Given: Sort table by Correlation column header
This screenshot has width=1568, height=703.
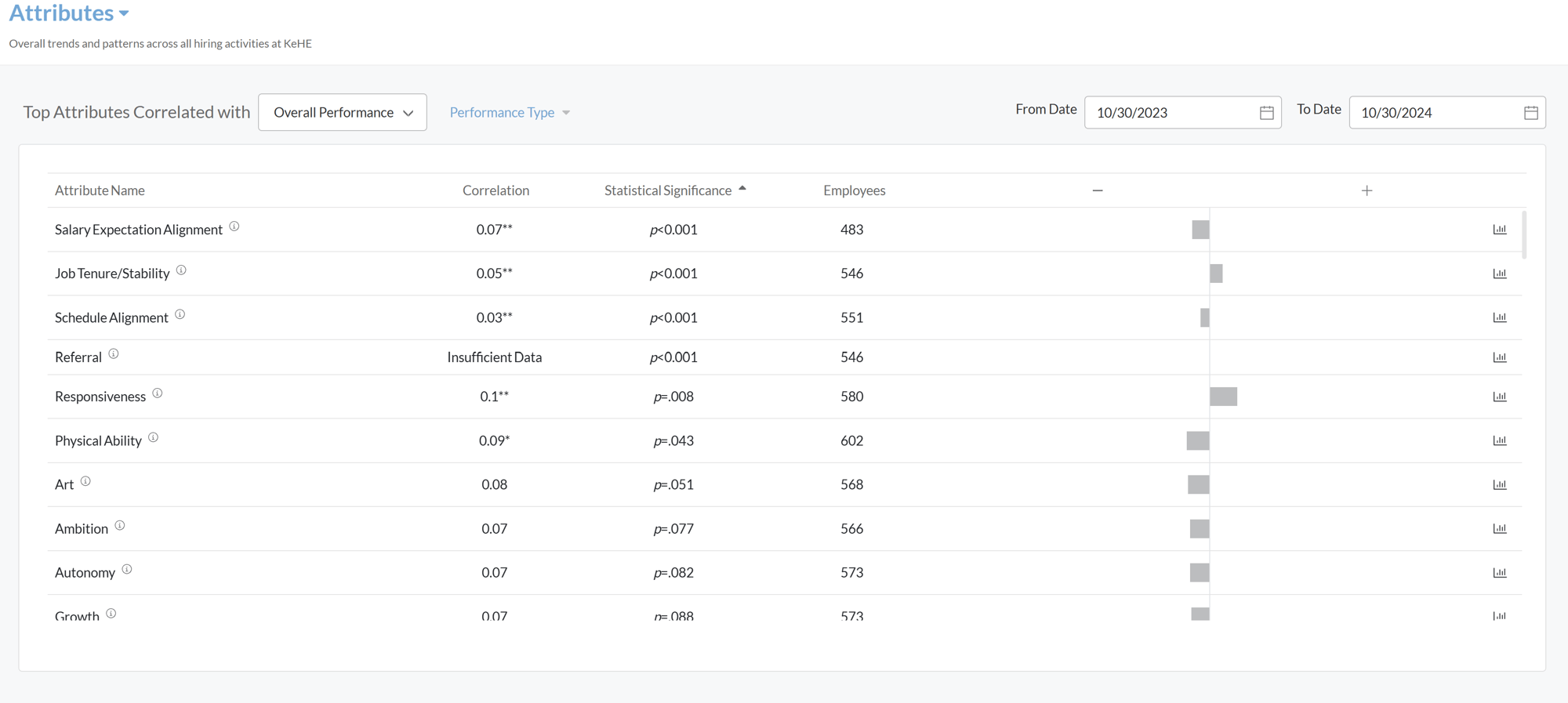Looking at the screenshot, I should click(495, 190).
